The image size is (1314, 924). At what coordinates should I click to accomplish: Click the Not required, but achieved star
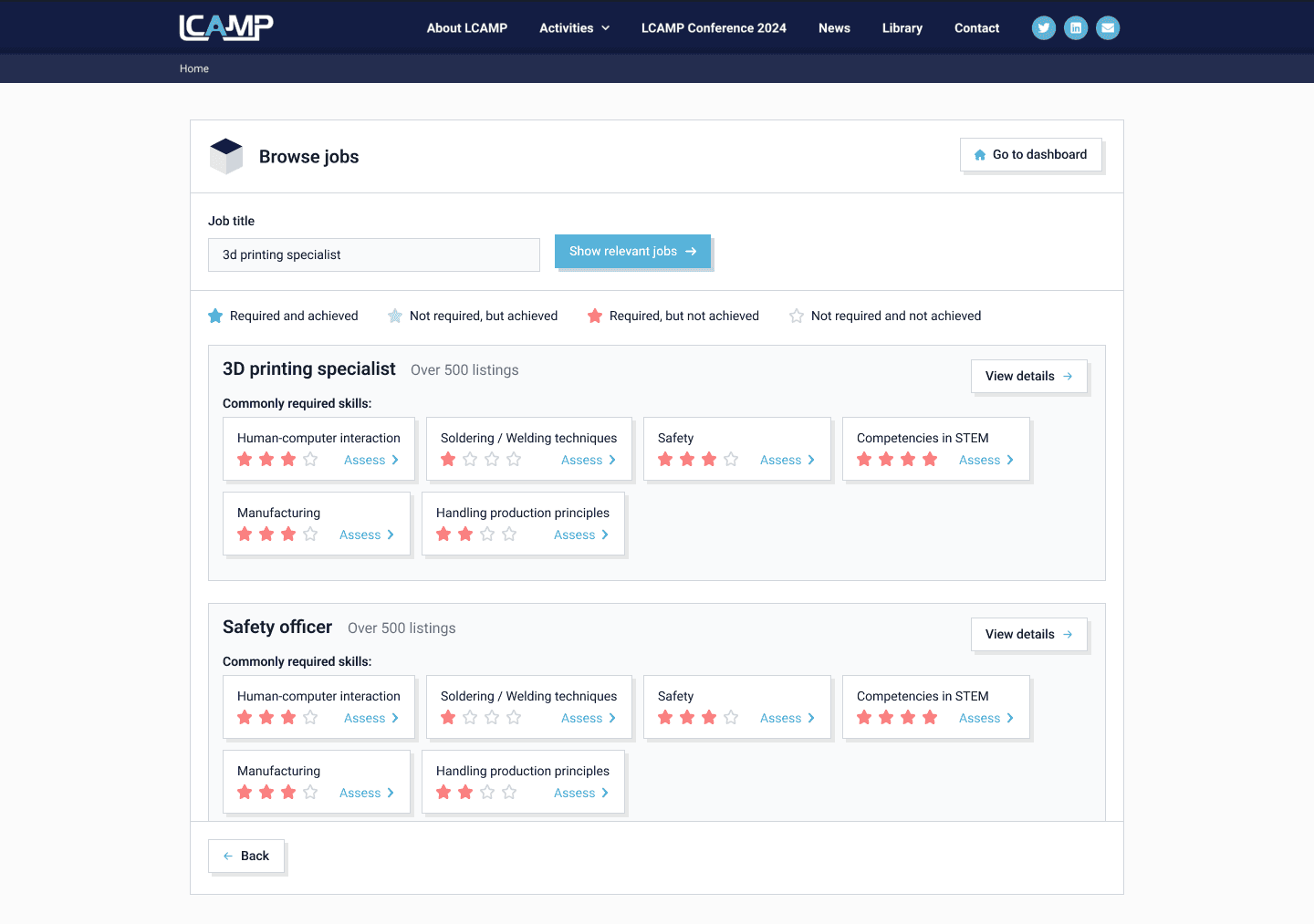pyautogui.click(x=395, y=316)
